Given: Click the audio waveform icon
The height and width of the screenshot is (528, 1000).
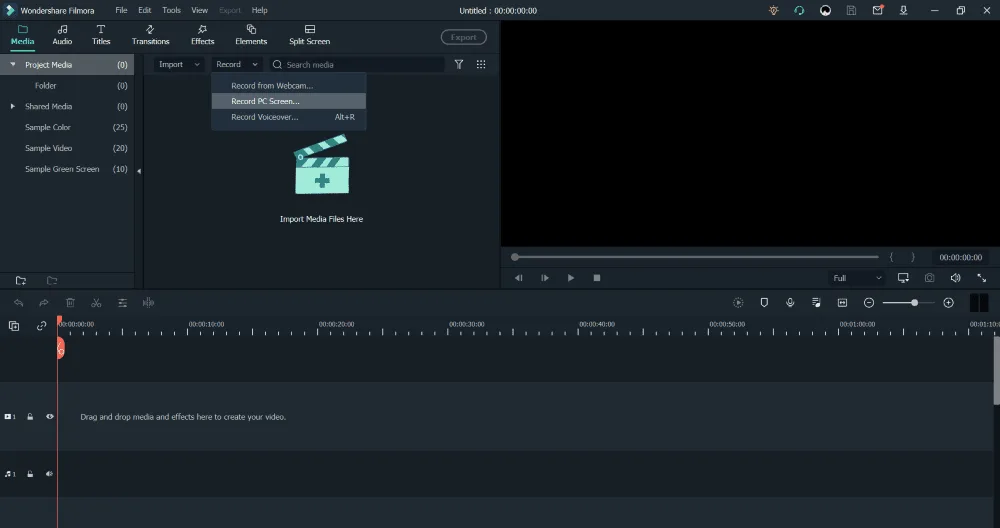Looking at the screenshot, I should coord(148,303).
